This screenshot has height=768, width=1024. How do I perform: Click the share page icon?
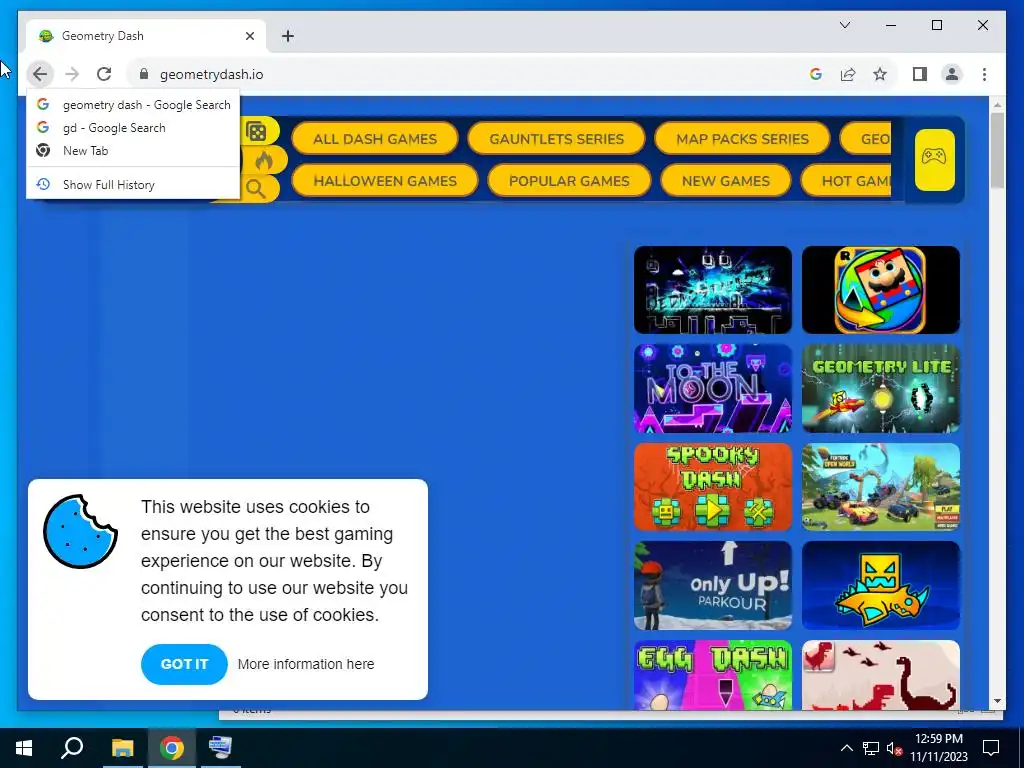click(x=848, y=74)
